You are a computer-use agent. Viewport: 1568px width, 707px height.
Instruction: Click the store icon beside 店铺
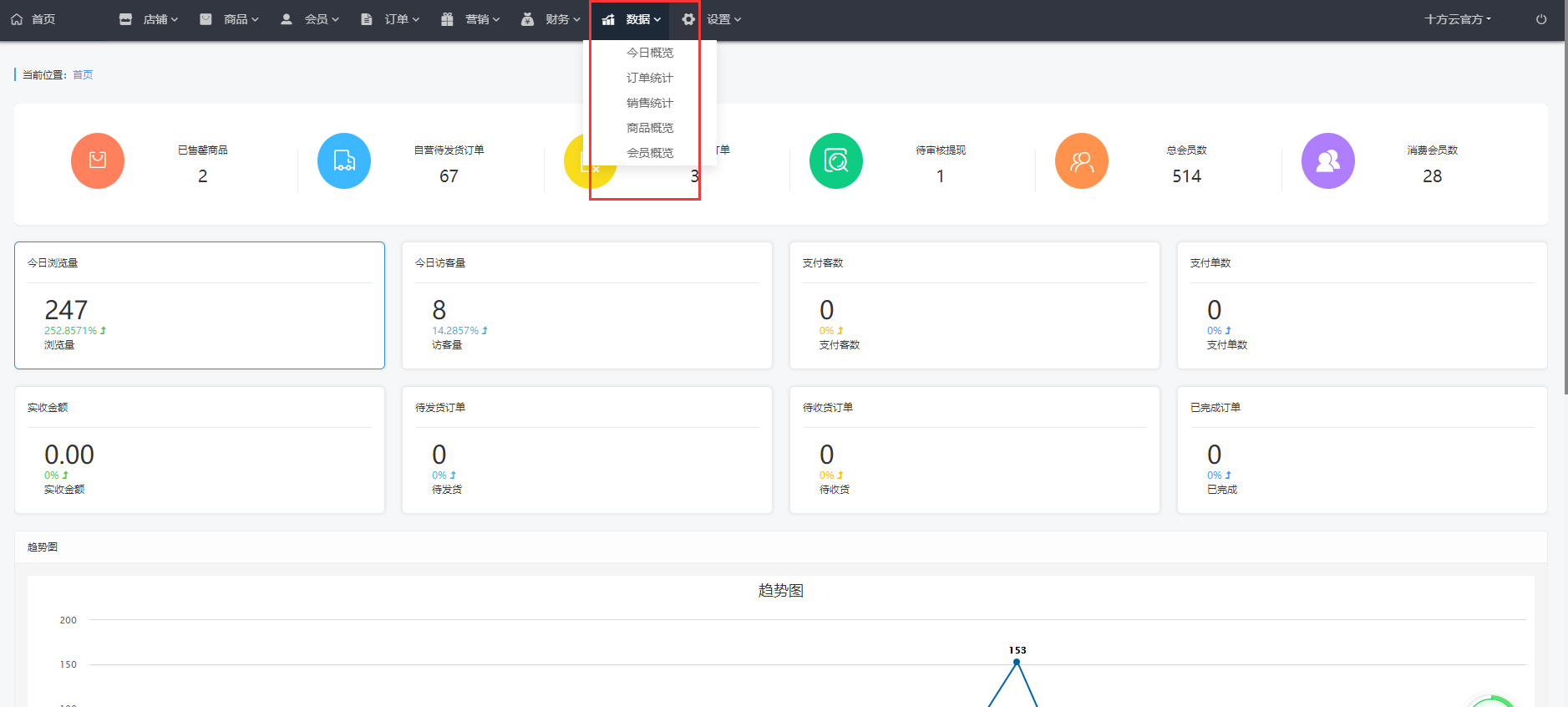coord(125,19)
